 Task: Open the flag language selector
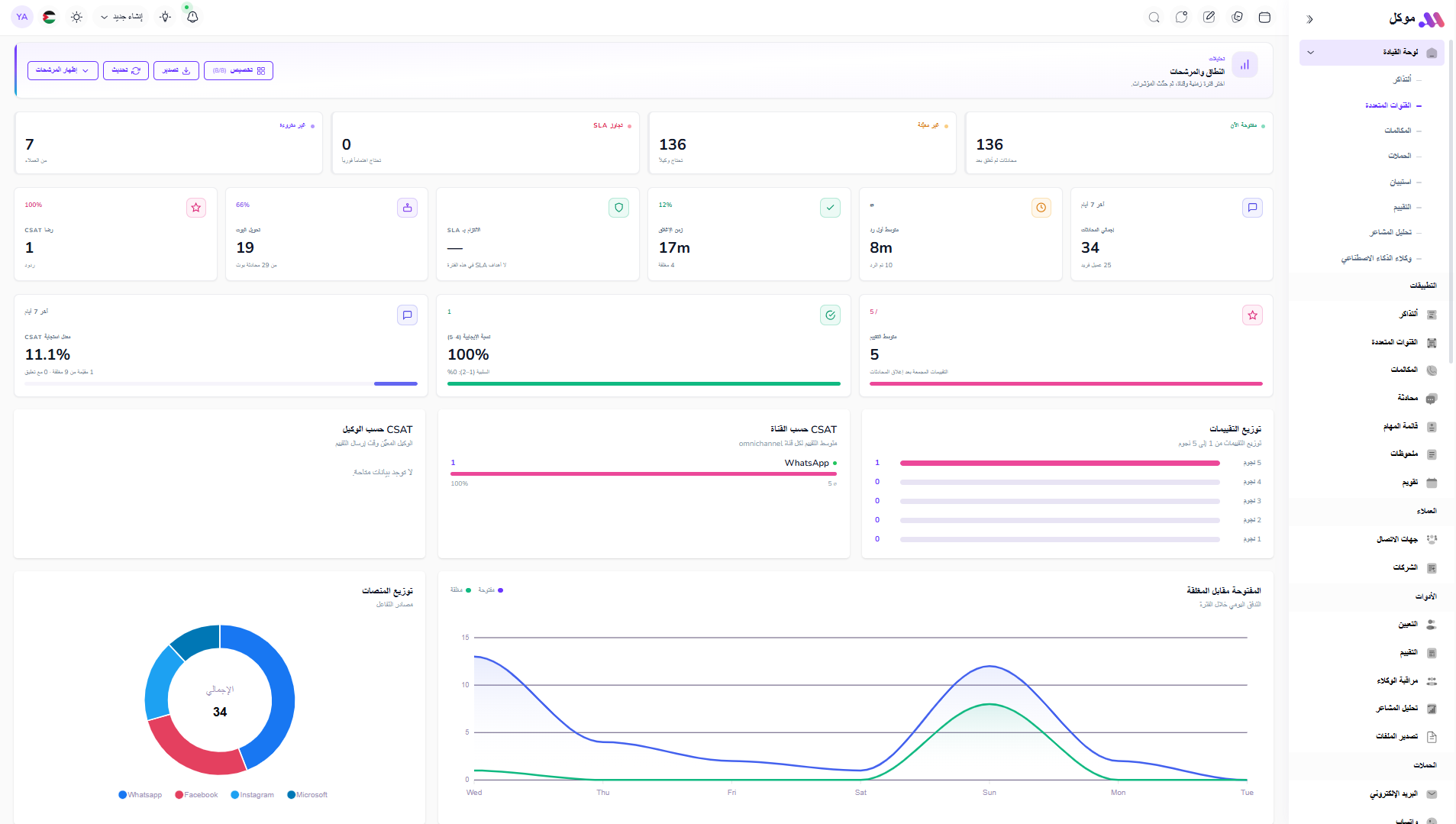click(x=49, y=17)
